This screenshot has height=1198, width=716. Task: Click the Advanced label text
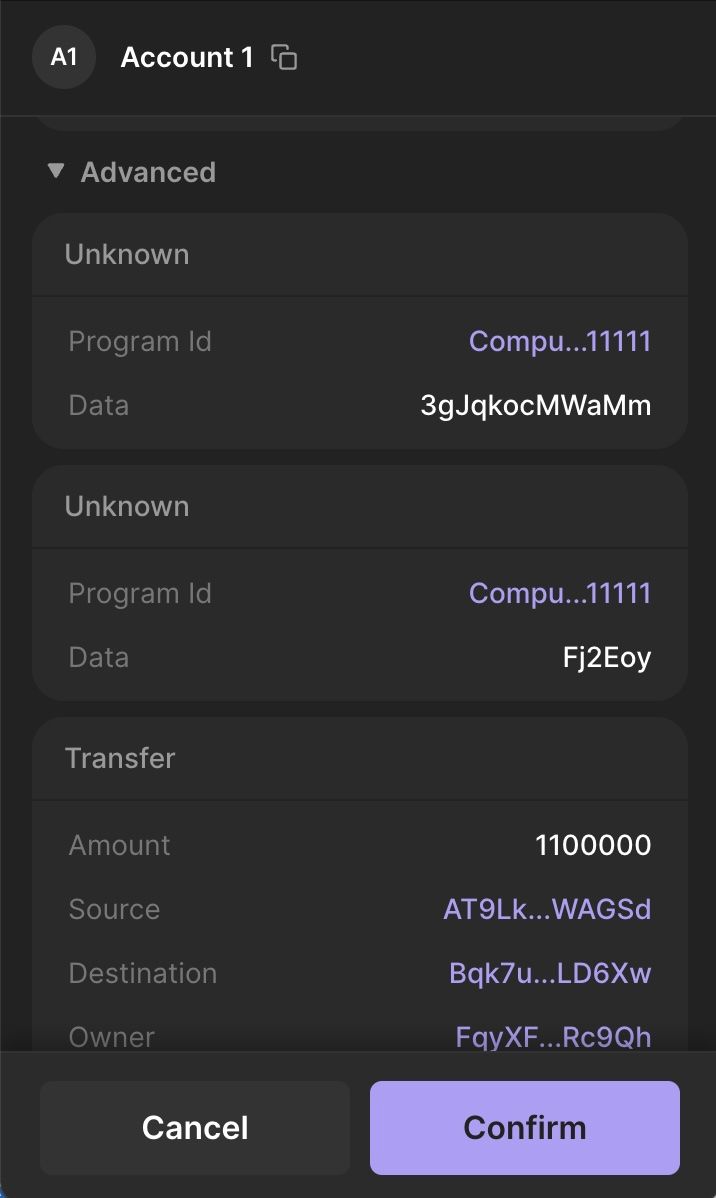tap(148, 171)
